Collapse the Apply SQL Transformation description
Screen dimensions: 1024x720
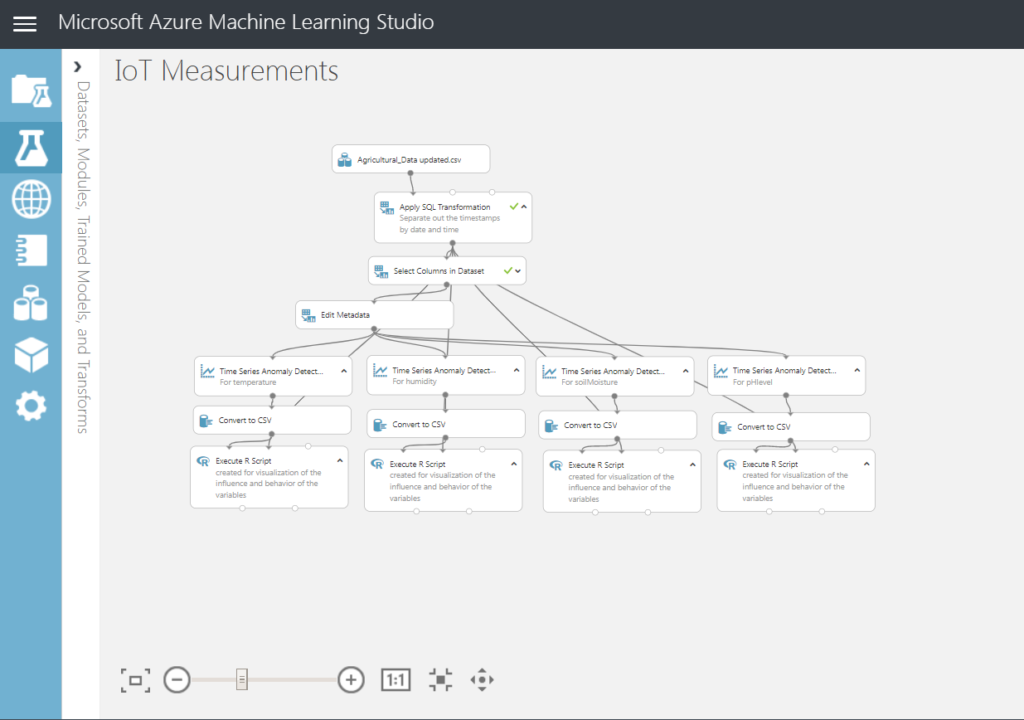(524, 206)
